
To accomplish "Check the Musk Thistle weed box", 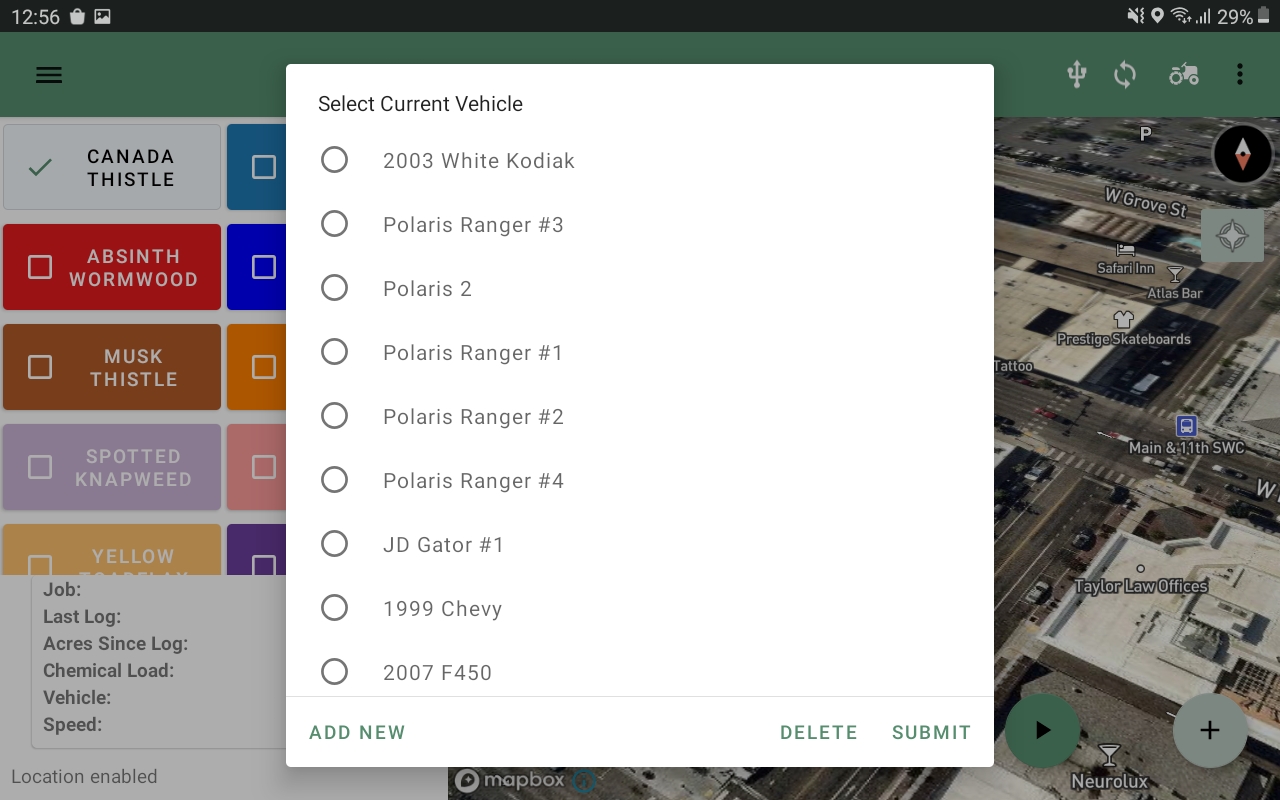I will (40, 367).
